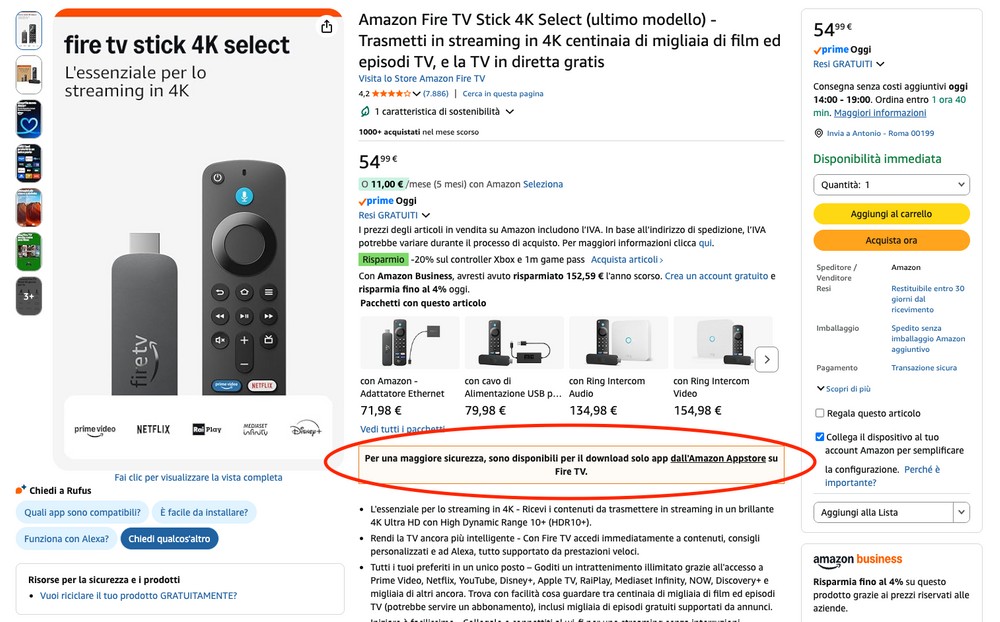Select the 'È facile da installare?' suggestion chip
Image resolution: width=1000 pixels, height=622 pixels.
pyautogui.click(x=204, y=513)
